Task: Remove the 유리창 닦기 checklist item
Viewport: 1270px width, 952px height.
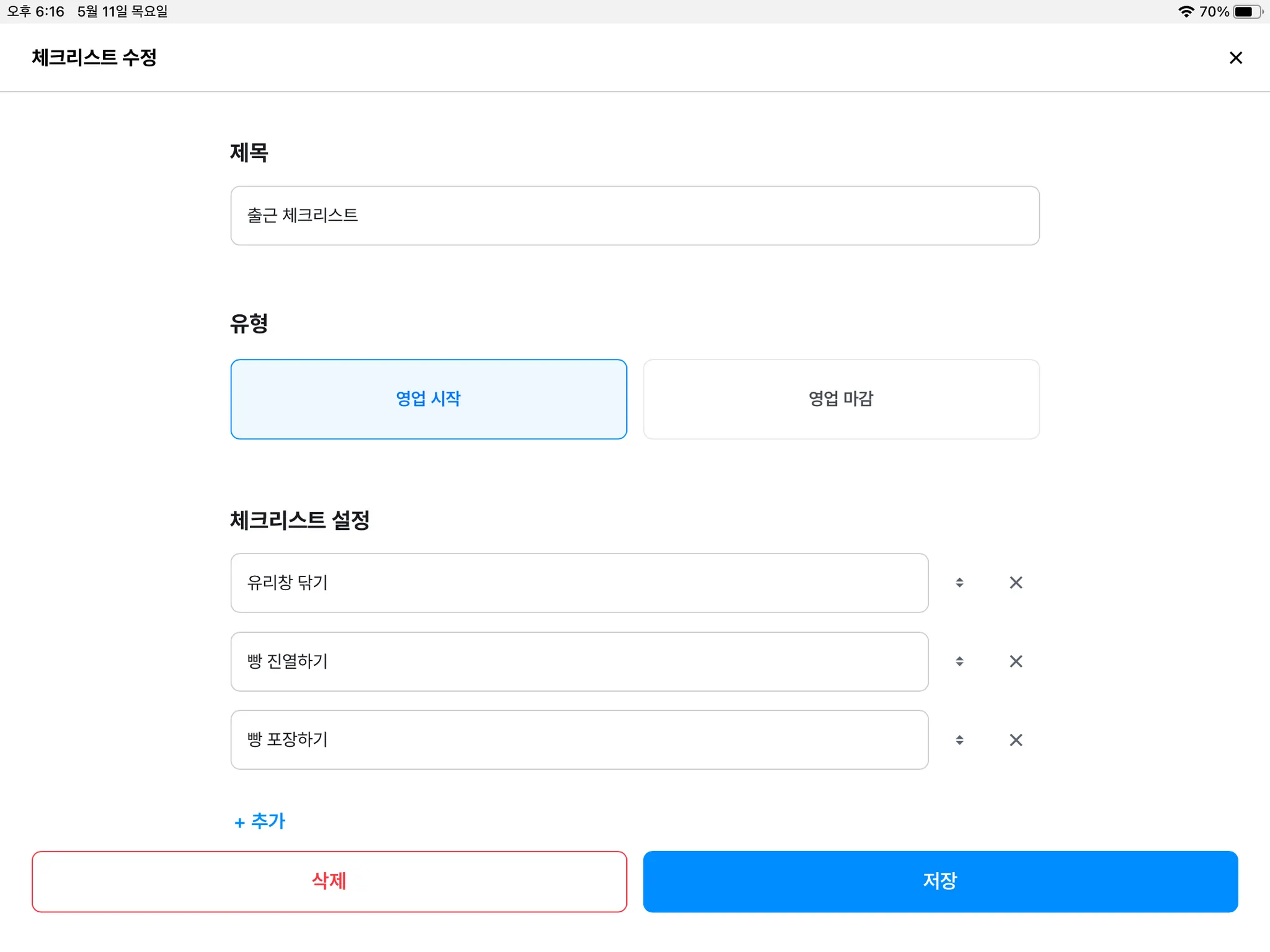Action: pos(1016,583)
